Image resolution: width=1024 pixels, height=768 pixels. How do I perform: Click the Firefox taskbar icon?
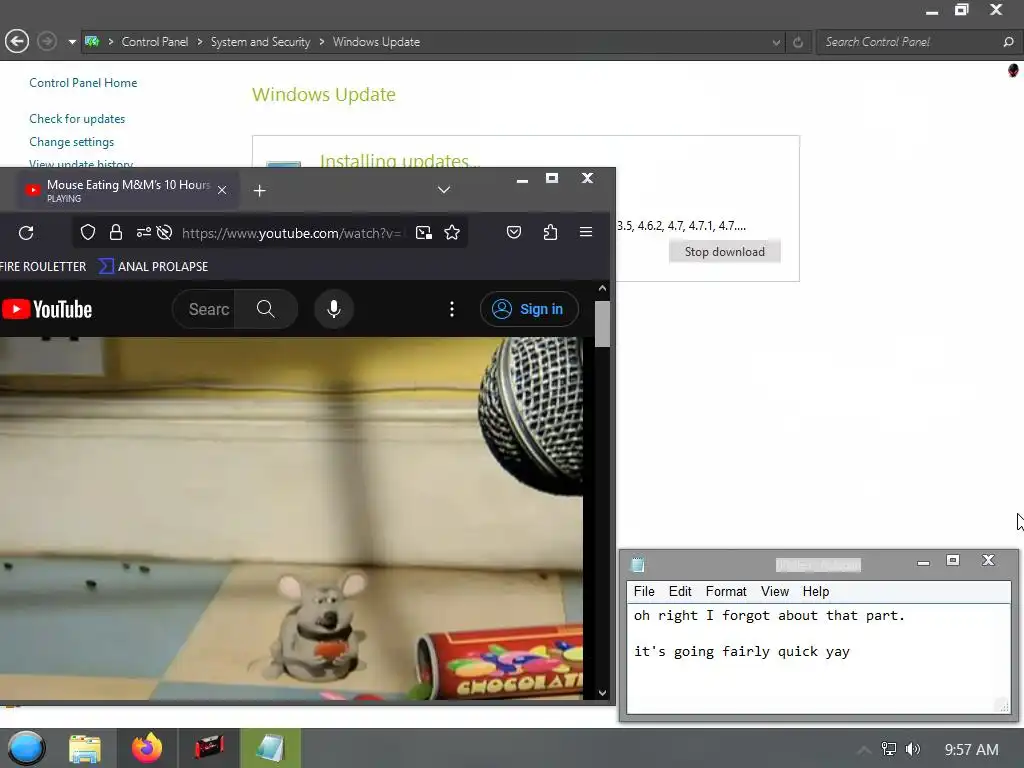click(147, 748)
